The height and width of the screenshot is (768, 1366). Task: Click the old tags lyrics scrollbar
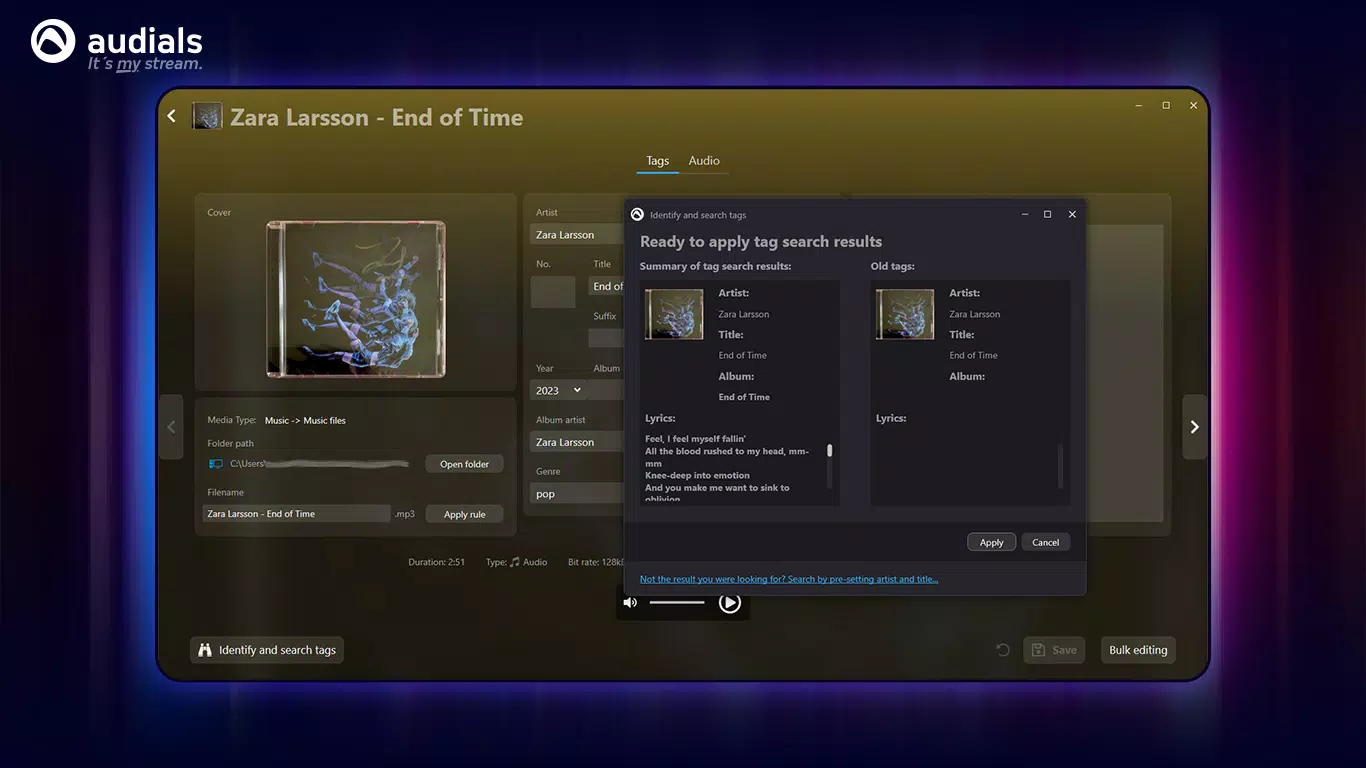click(x=1060, y=465)
